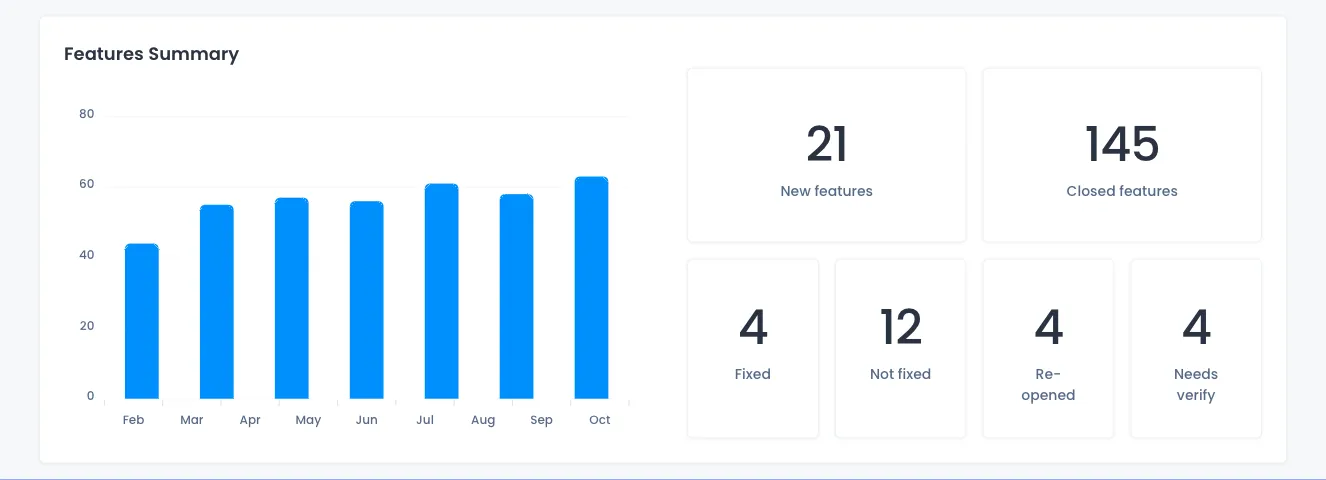The width and height of the screenshot is (1326, 480).
Task: Click the fifth bar from the left
Action: click(x=441, y=292)
